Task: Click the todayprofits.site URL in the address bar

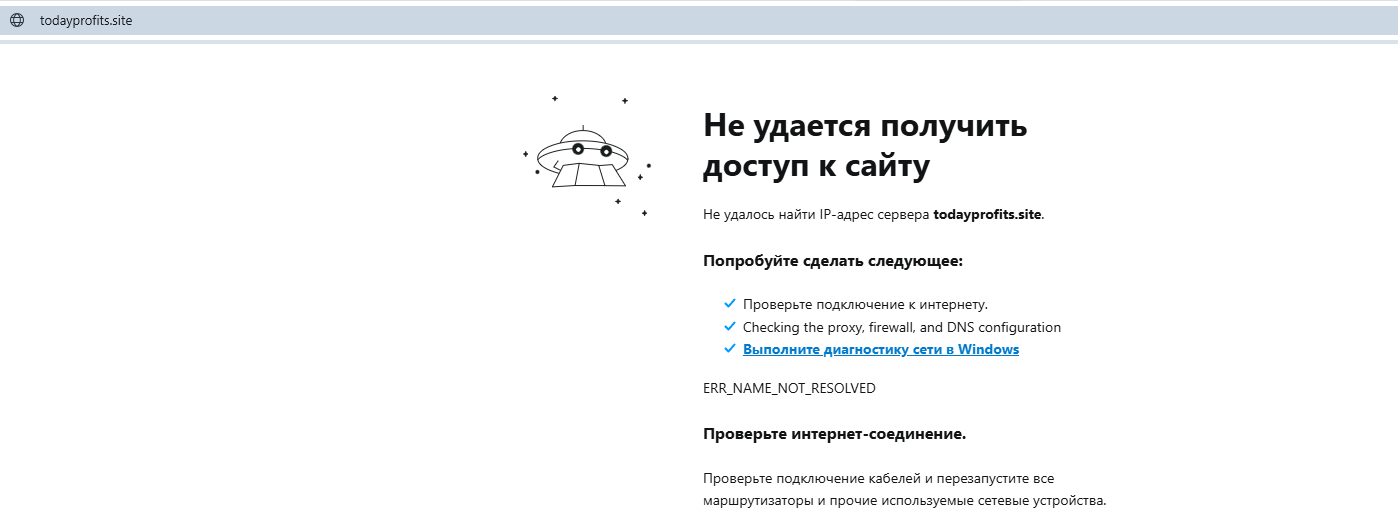Action: coord(86,21)
